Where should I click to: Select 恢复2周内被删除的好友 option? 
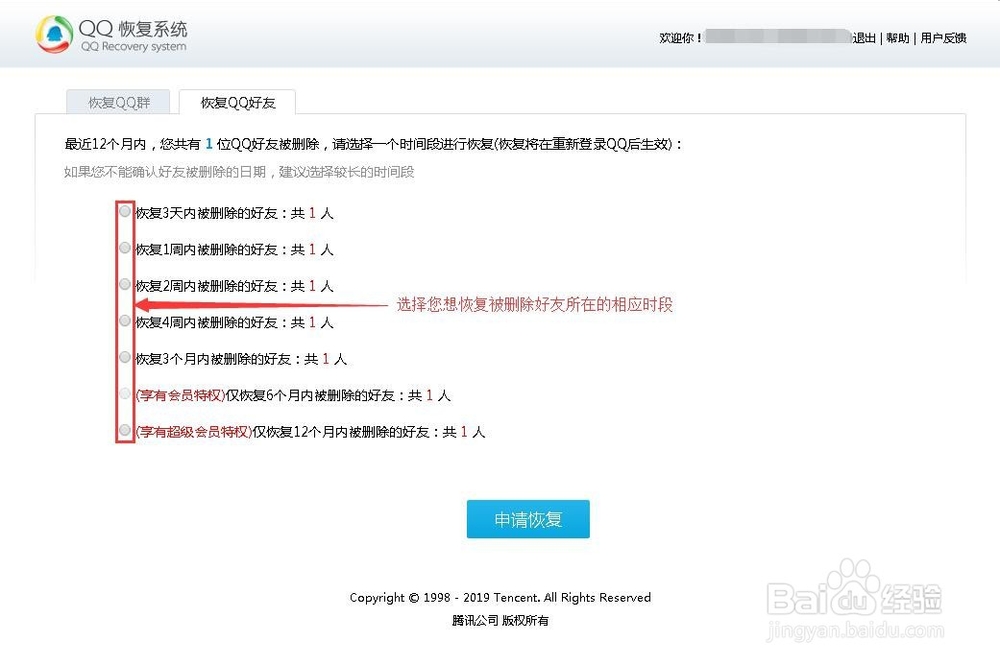coord(125,284)
